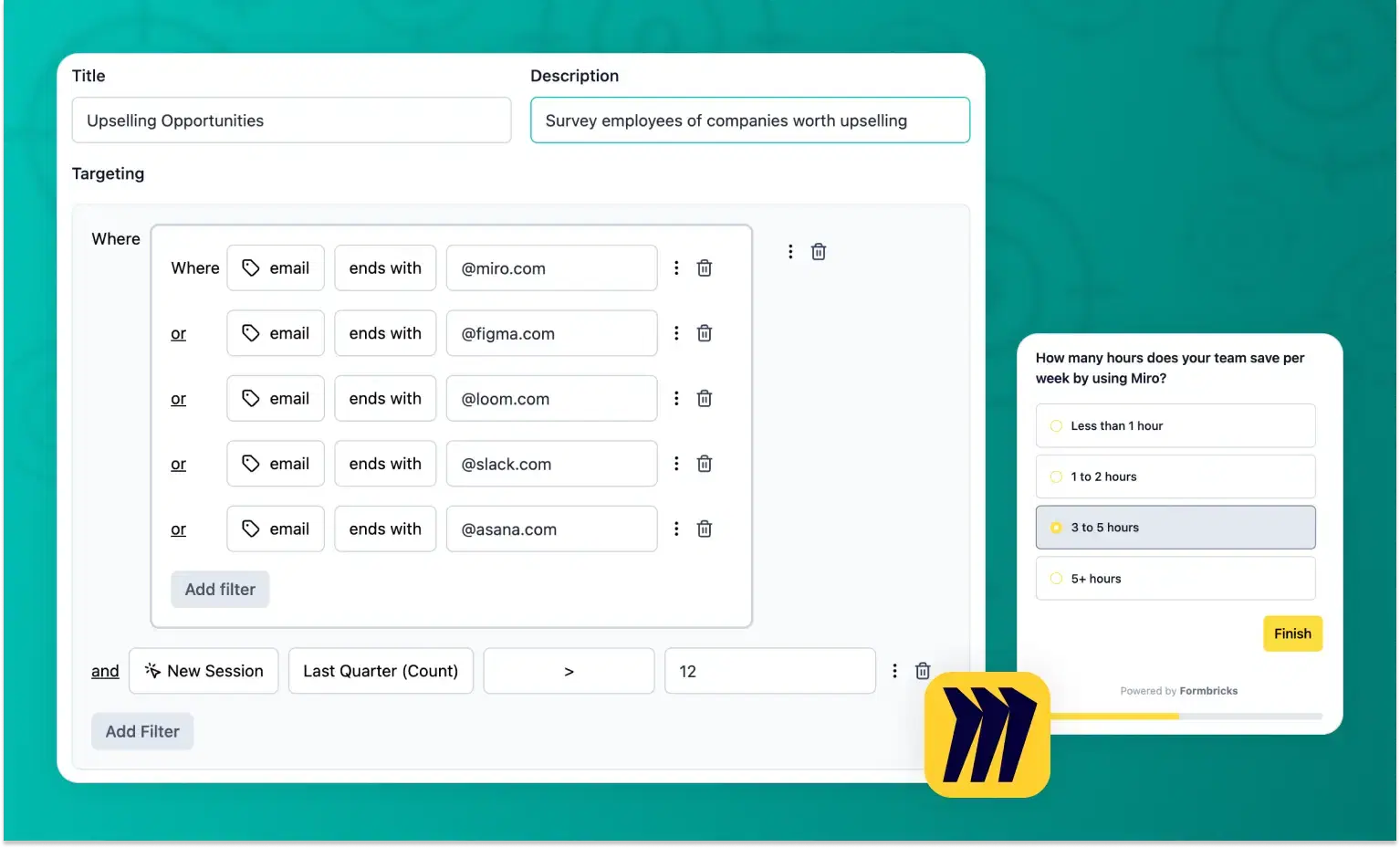Open the Last Quarter (Count) dropdown
1400x848 pixels.
(x=381, y=670)
